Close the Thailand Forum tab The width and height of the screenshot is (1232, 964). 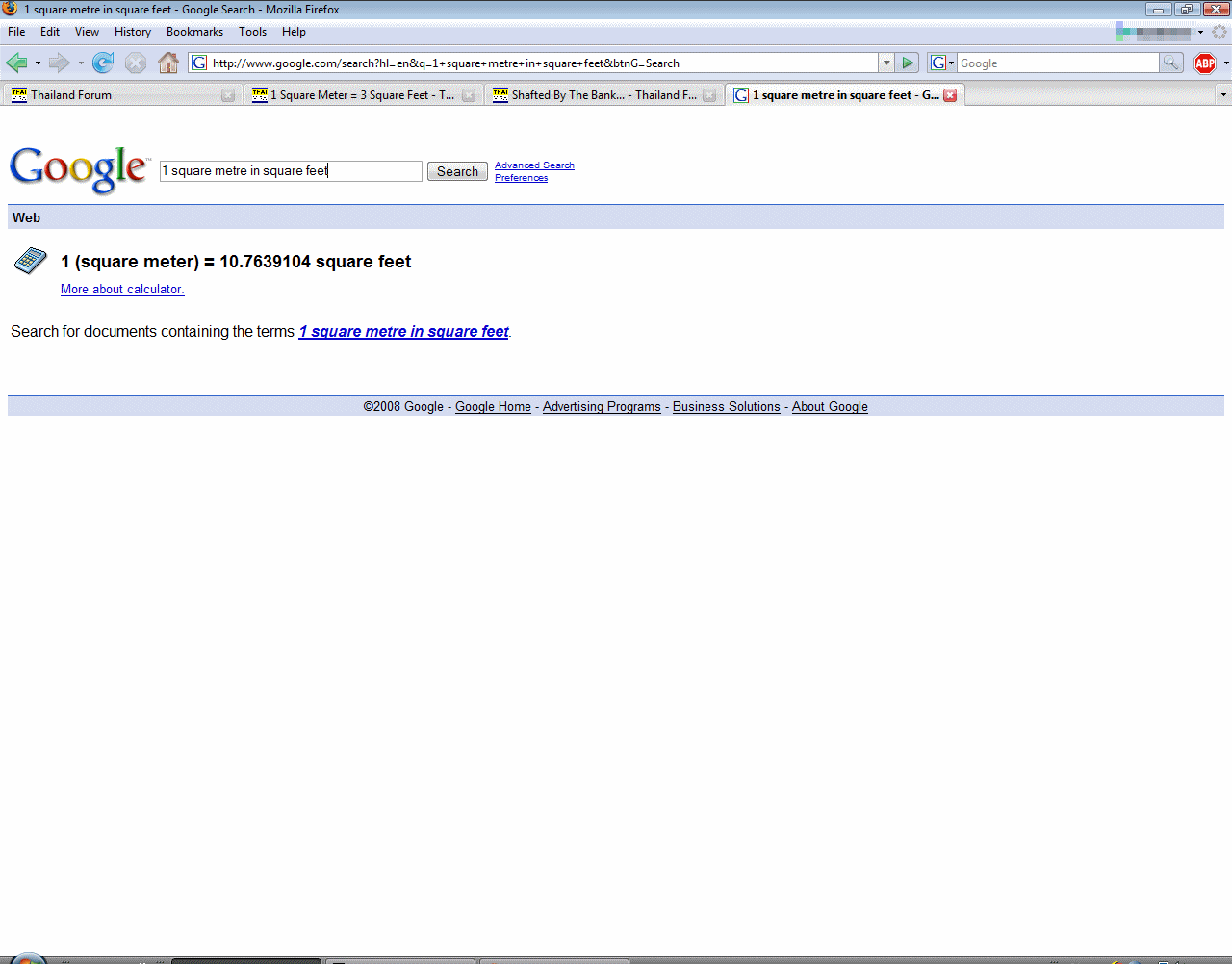(228, 95)
